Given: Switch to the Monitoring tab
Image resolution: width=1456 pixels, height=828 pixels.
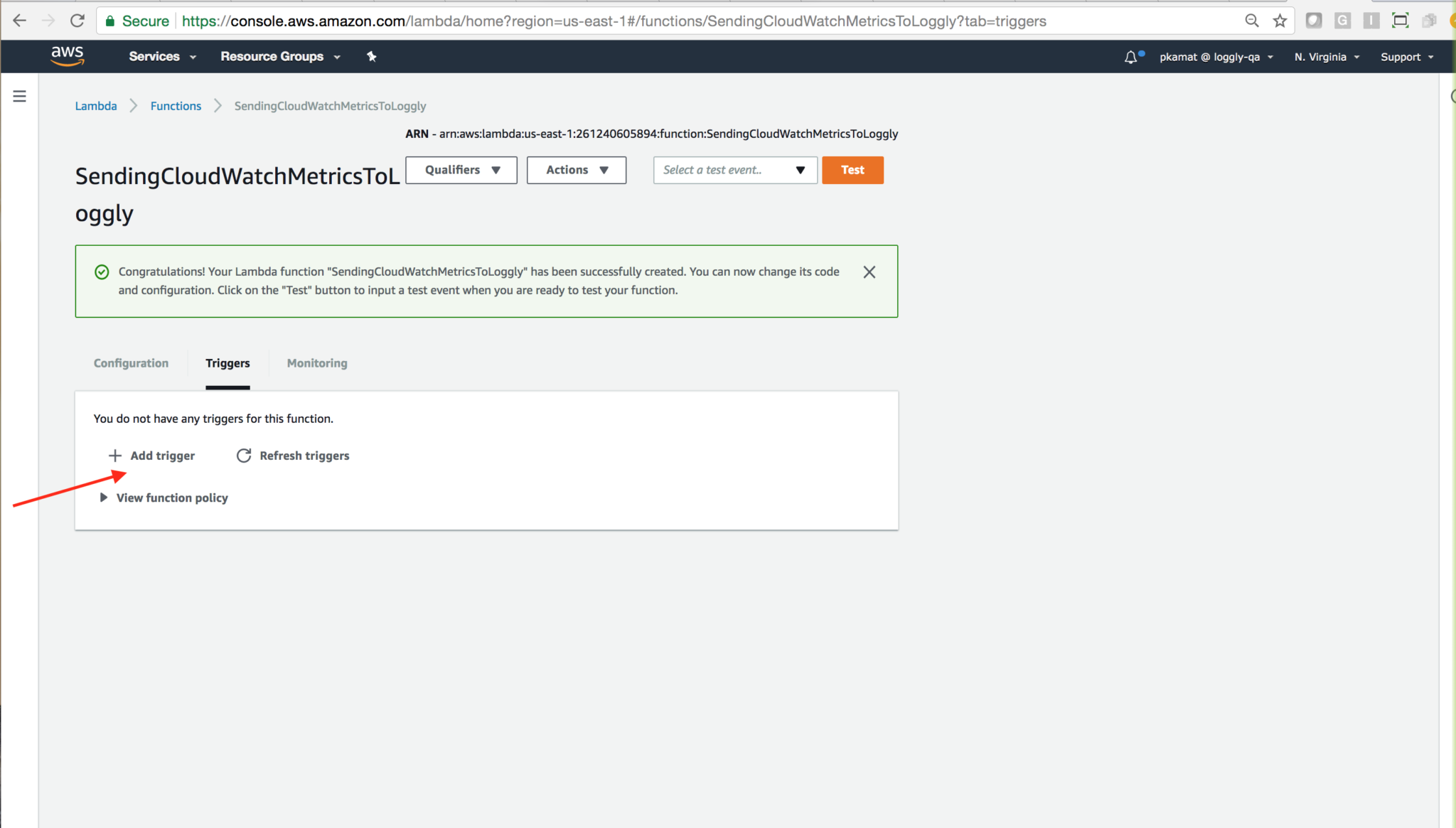Looking at the screenshot, I should pos(317,363).
